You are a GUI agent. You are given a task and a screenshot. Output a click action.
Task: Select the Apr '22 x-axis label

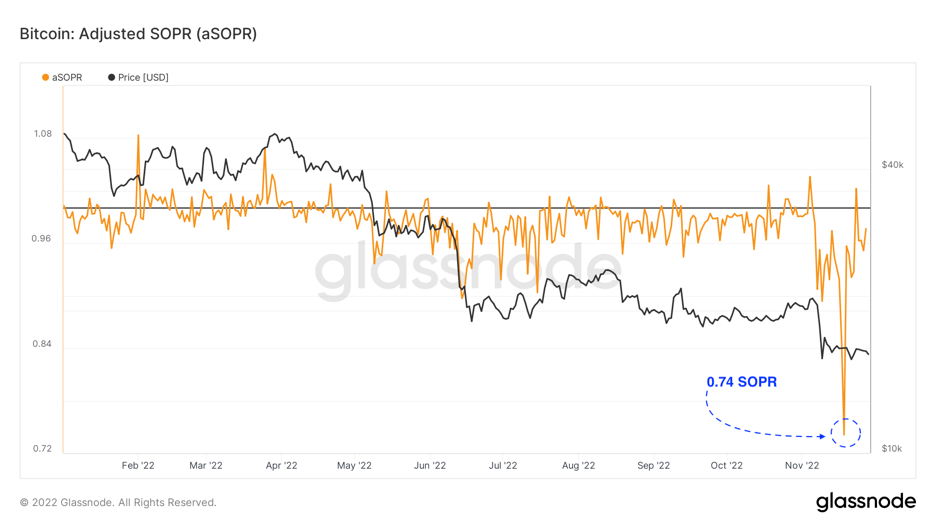point(282,465)
